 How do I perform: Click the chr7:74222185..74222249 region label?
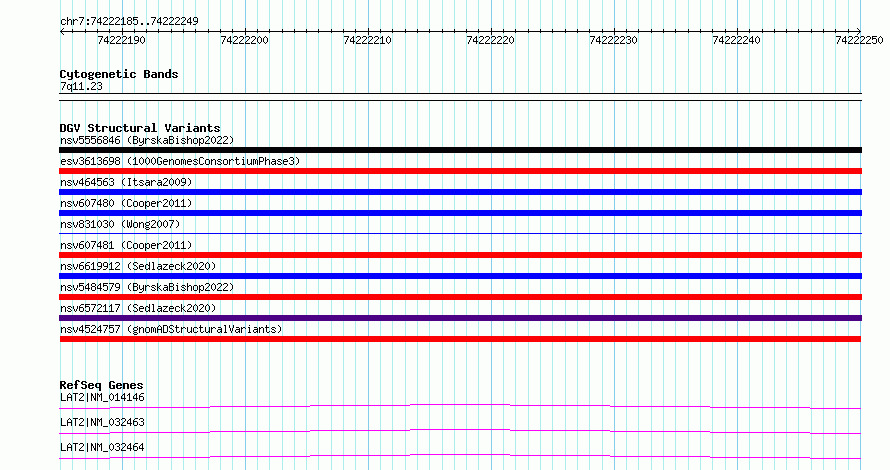[x=129, y=21]
